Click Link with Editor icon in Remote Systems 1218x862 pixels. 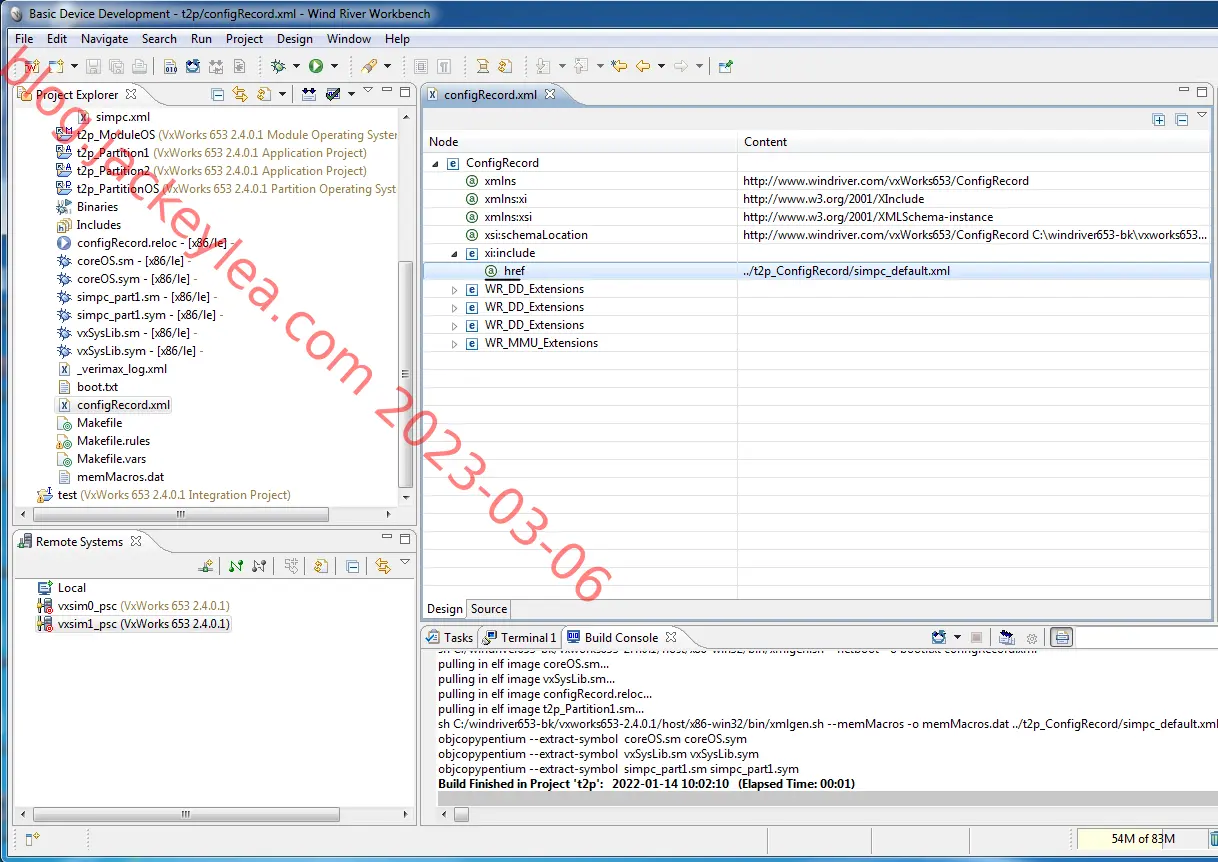tap(383, 566)
